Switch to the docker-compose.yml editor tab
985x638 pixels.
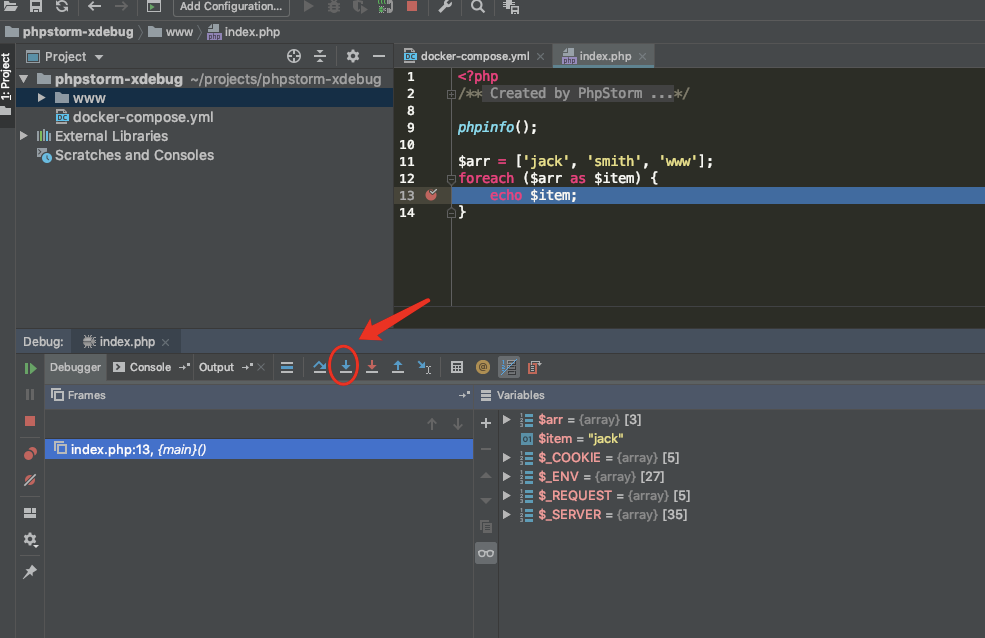coord(474,56)
